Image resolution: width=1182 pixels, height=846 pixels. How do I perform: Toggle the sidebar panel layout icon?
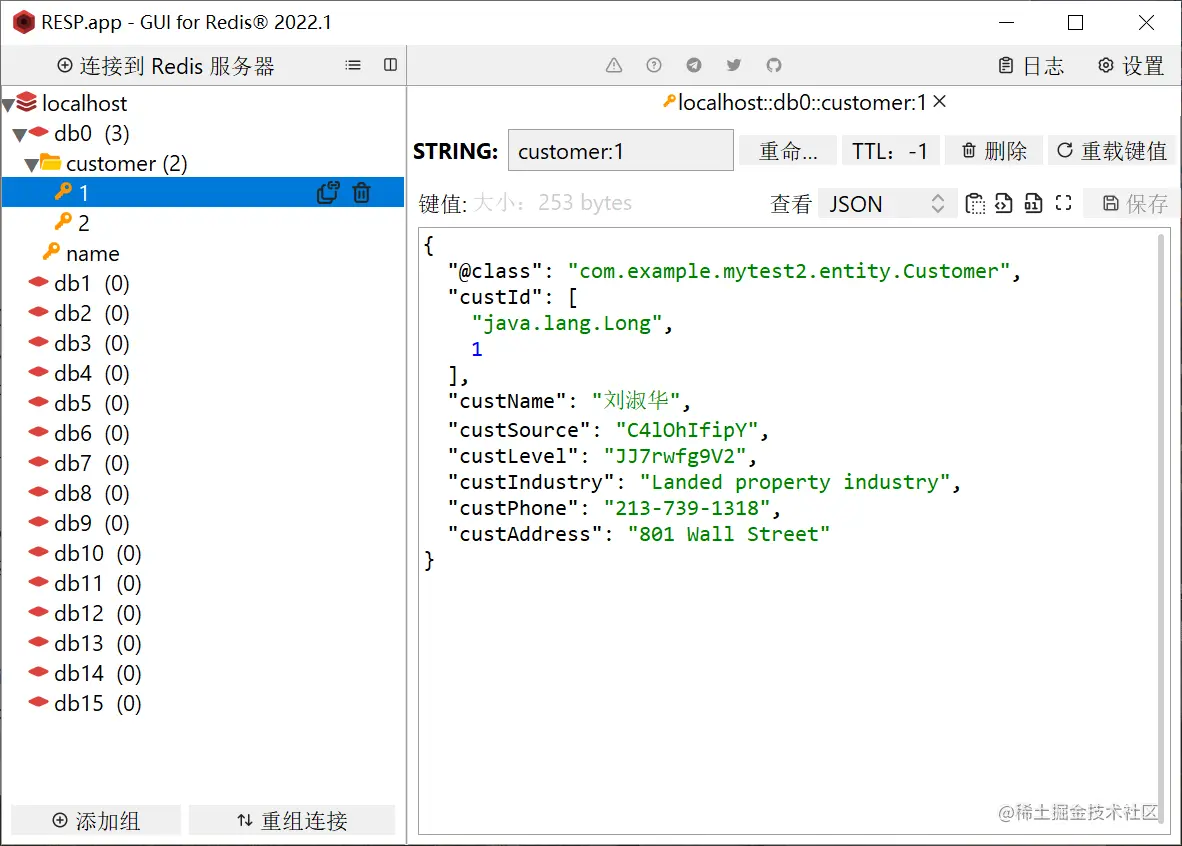coord(390,65)
